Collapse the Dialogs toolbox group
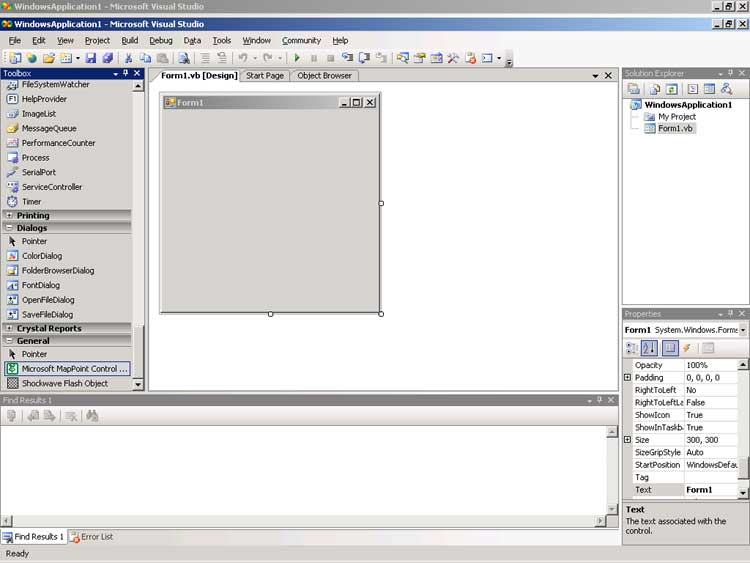This screenshot has height=563, width=750. coord(9,228)
